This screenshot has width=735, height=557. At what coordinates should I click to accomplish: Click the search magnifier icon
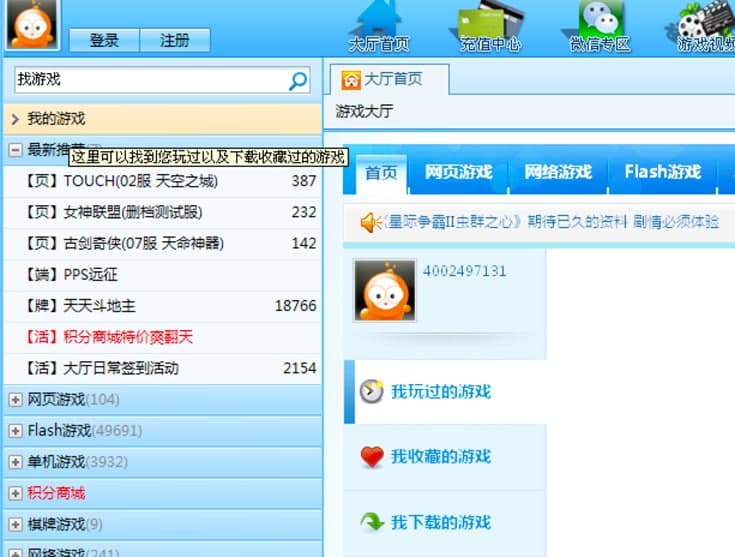click(298, 81)
